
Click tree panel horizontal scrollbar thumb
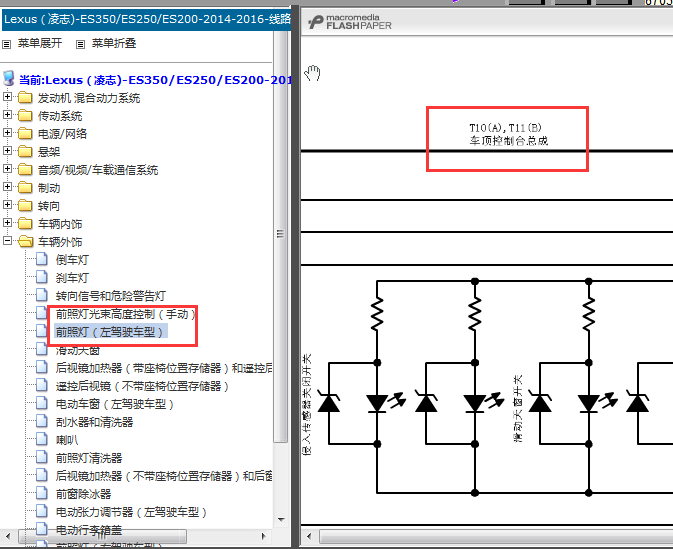pos(102,536)
